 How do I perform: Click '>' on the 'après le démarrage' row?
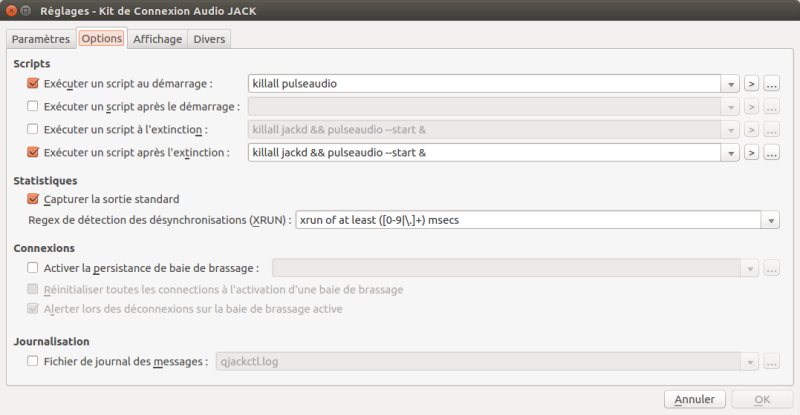point(751,107)
